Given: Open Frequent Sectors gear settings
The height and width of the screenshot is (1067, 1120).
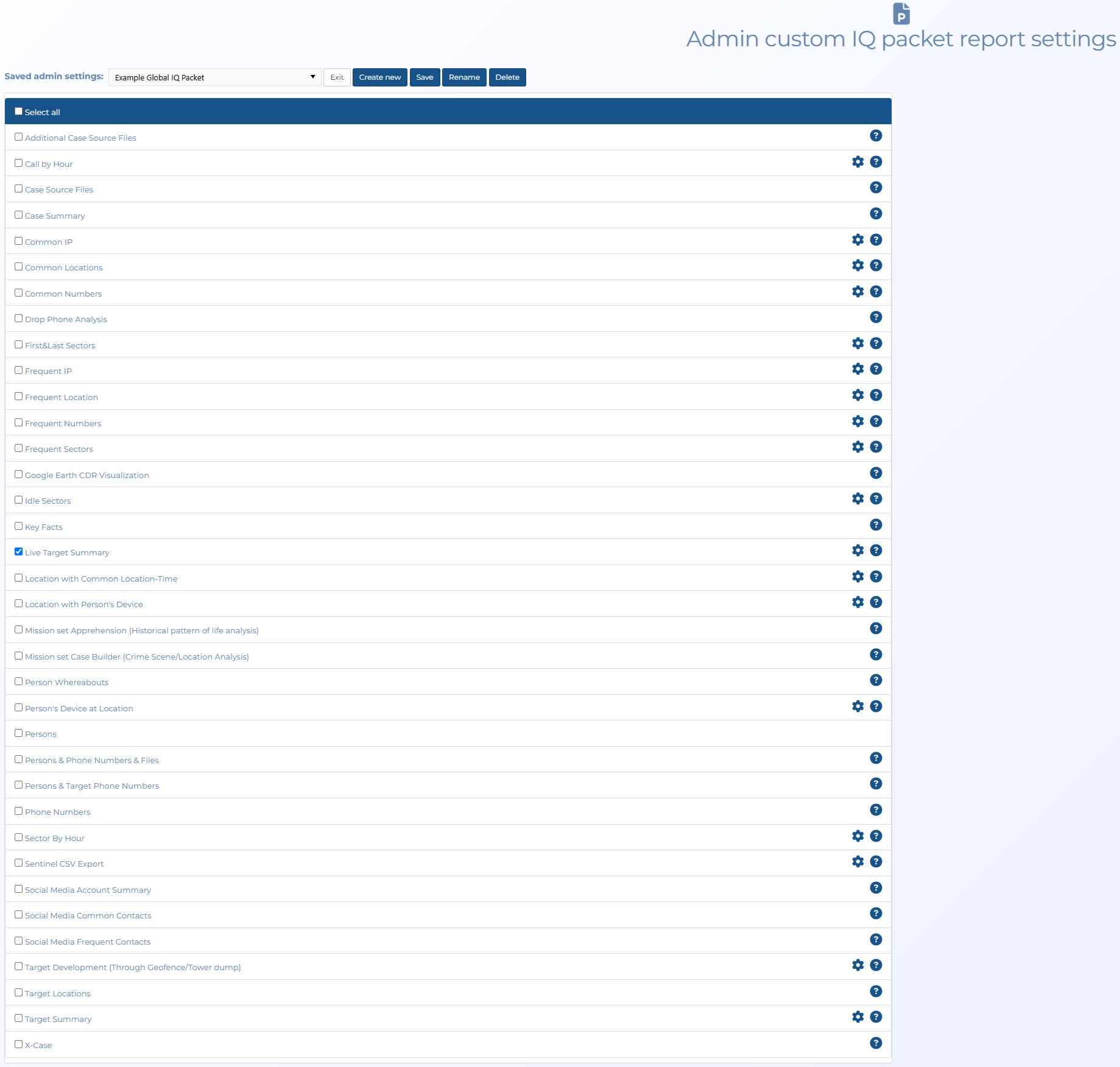Looking at the screenshot, I should pyautogui.click(x=858, y=447).
